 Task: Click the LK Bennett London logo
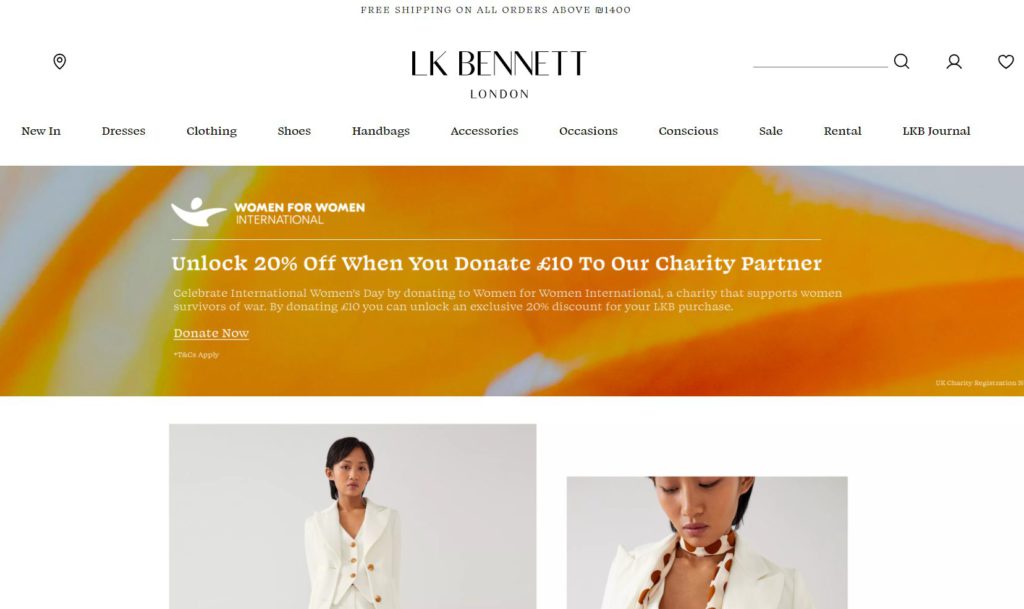tap(499, 74)
